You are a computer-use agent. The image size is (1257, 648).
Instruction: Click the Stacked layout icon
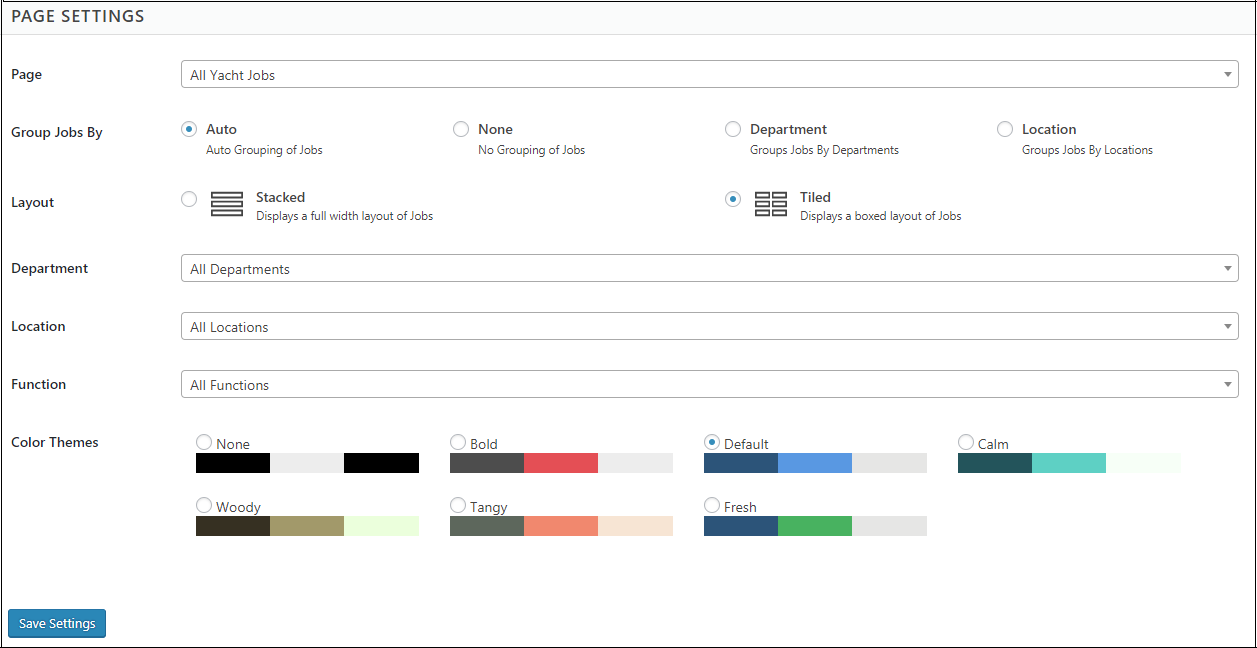(x=227, y=204)
